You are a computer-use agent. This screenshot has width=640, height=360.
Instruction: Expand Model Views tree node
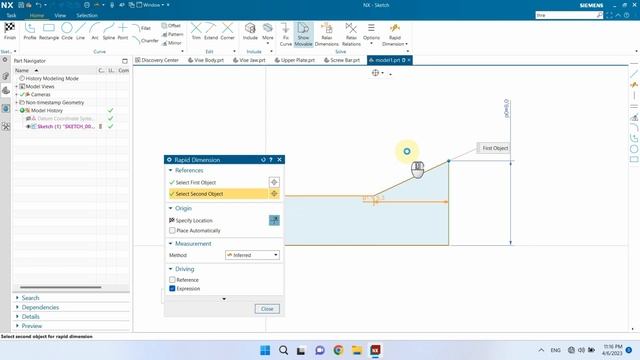17,87
